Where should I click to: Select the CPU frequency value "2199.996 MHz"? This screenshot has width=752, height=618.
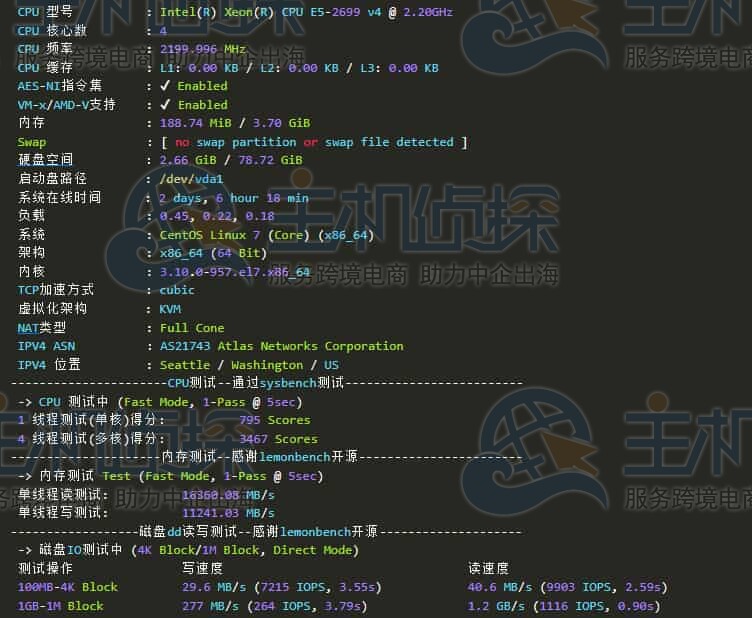tap(202, 49)
